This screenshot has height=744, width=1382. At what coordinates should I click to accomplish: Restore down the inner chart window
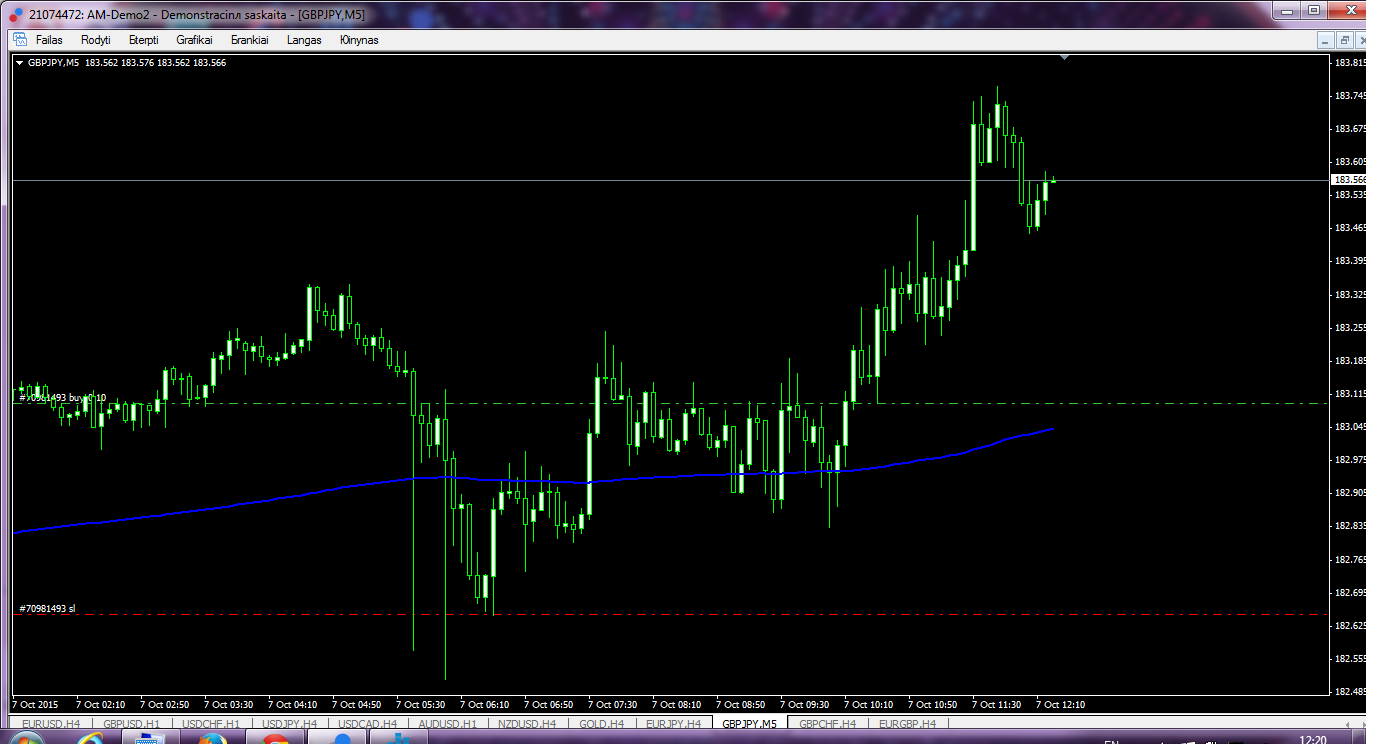coord(1344,40)
